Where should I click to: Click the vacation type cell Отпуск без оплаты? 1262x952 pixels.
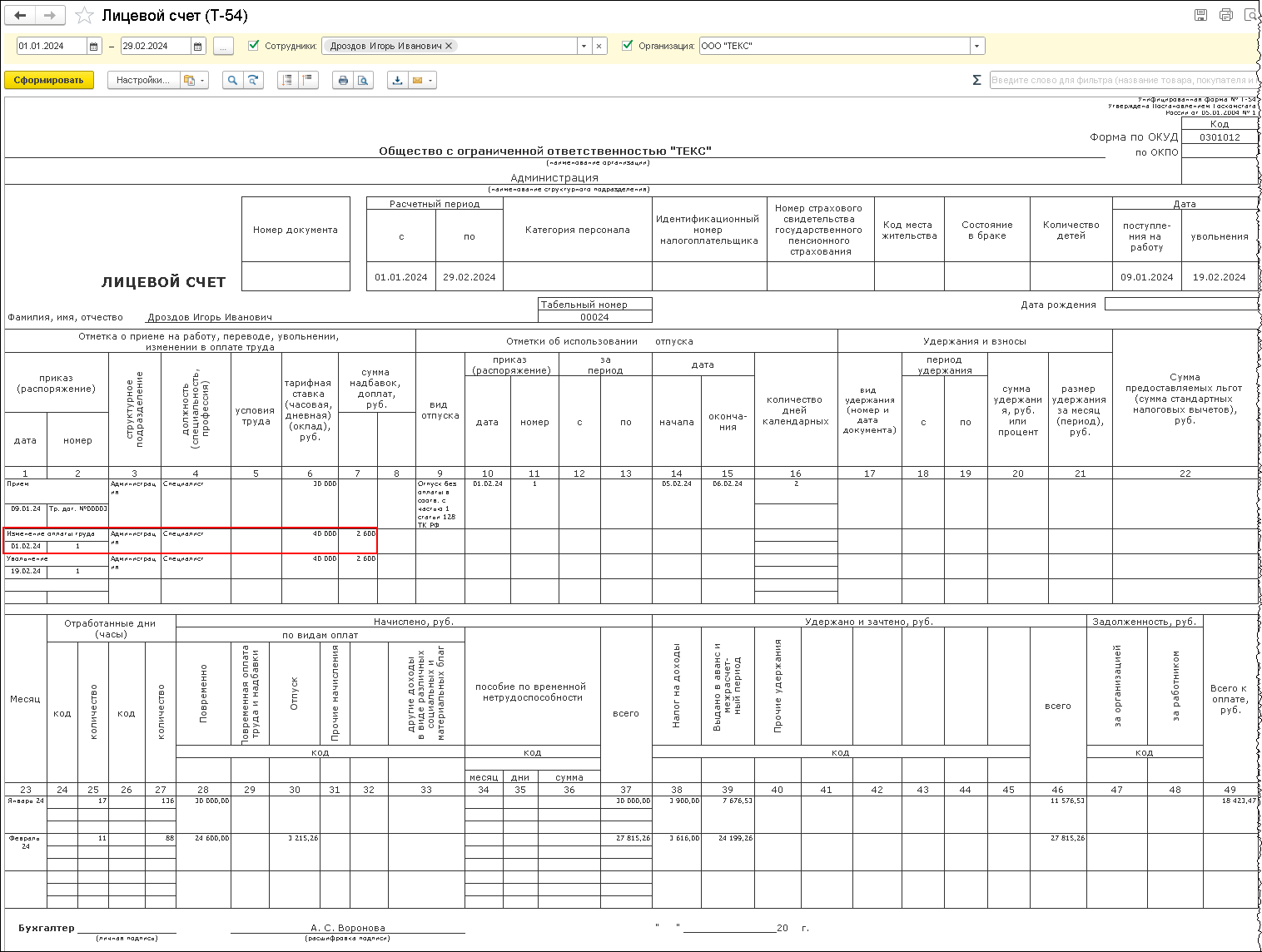(x=440, y=504)
